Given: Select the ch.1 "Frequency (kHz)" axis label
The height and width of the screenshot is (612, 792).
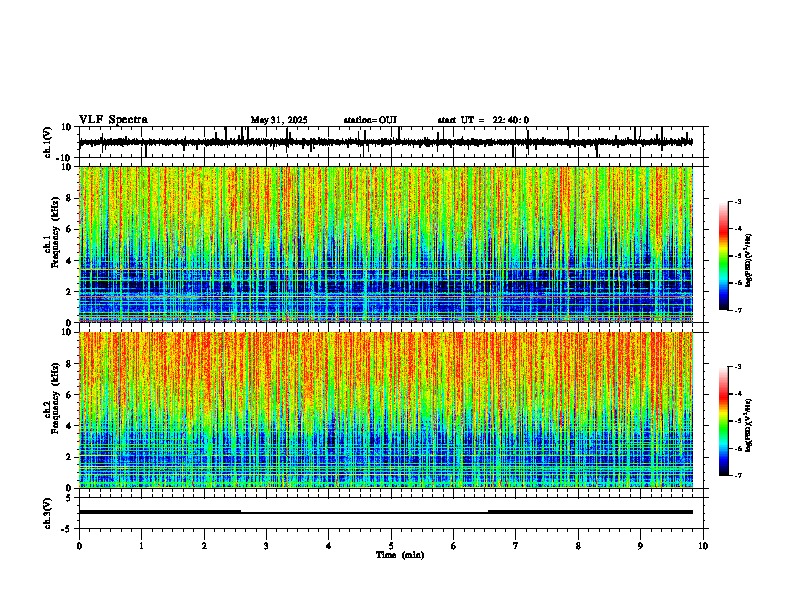Looking at the screenshot, I should coord(55,232).
